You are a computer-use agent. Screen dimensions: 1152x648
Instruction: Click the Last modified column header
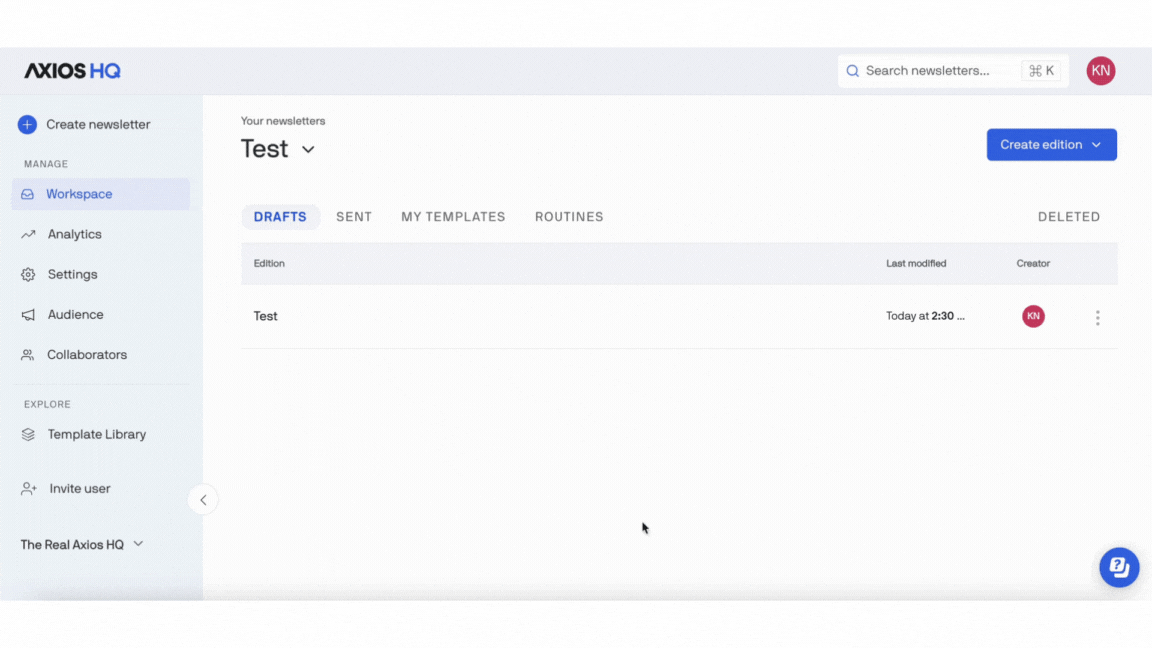916,263
